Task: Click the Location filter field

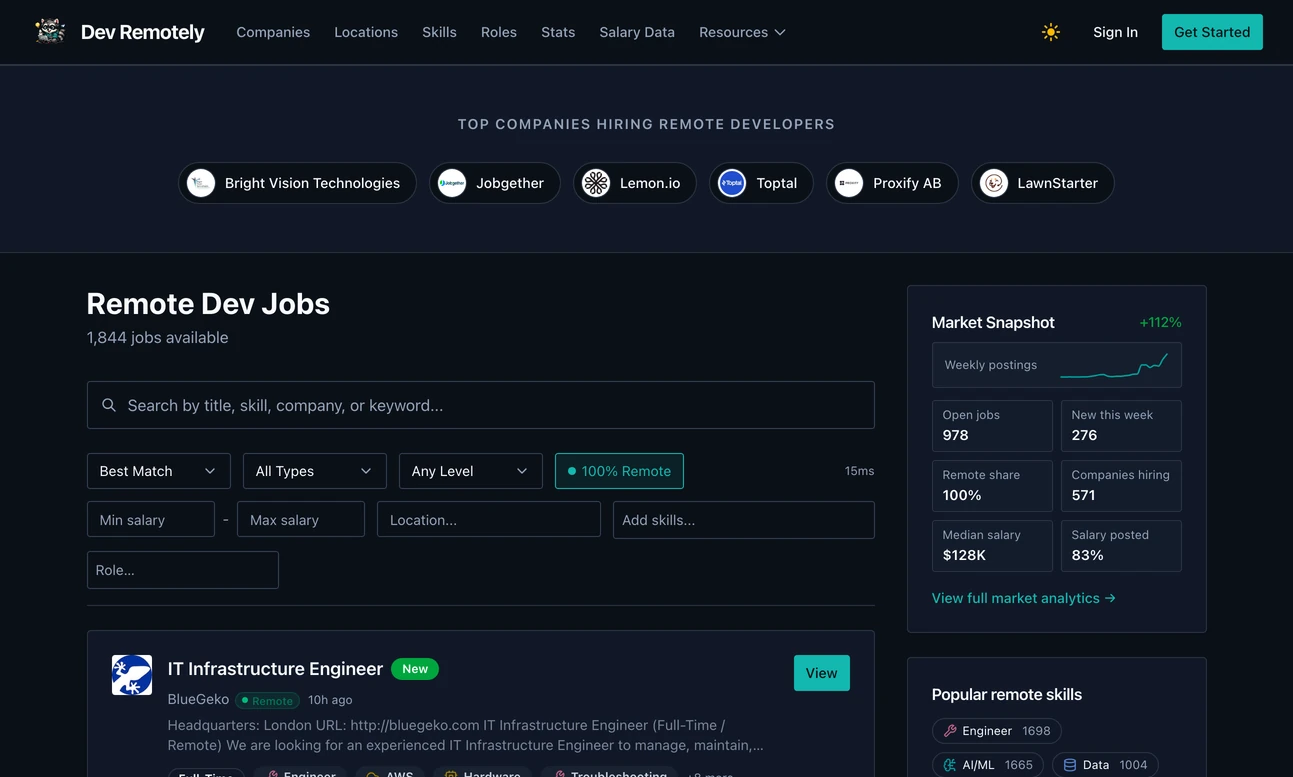Action: [489, 519]
